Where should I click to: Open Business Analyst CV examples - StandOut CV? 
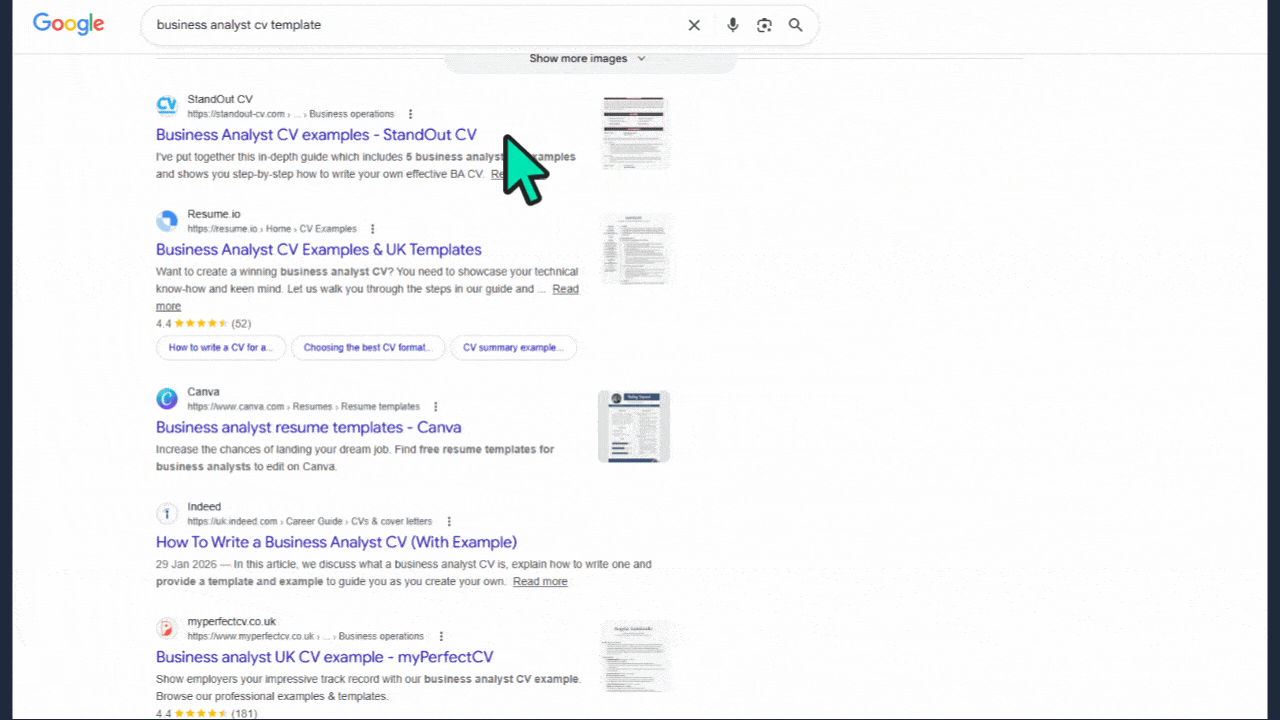pos(316,135)
